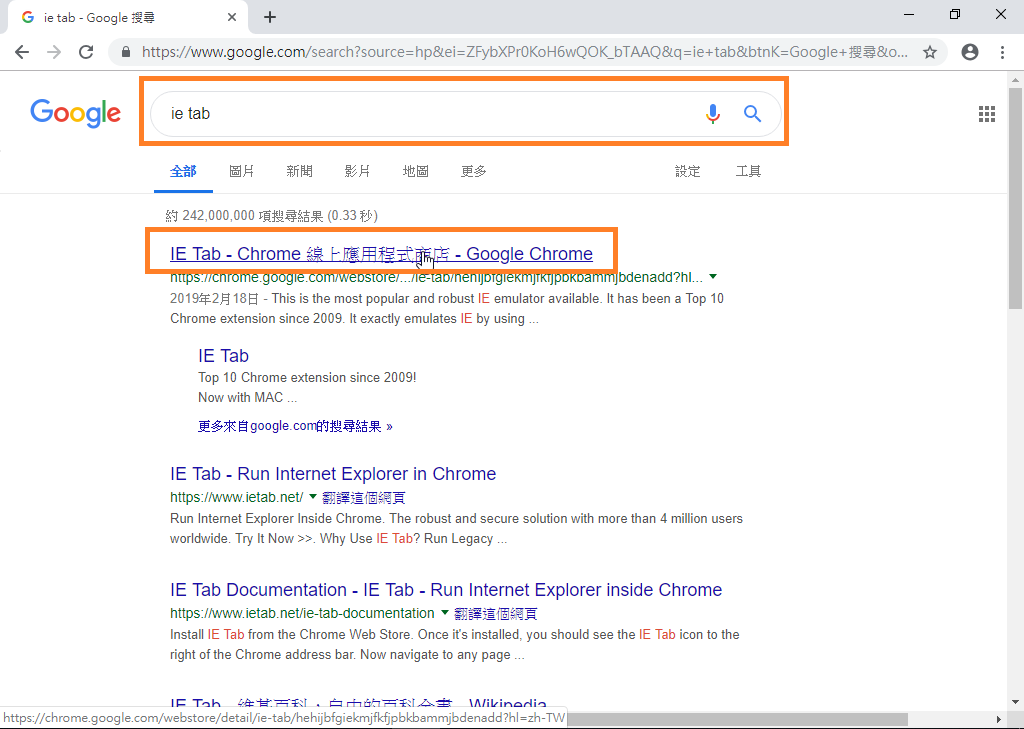Click '更多來自google.com的搜尋結果' link
This screenshot has height=729, width=1024.
point(295,426)
